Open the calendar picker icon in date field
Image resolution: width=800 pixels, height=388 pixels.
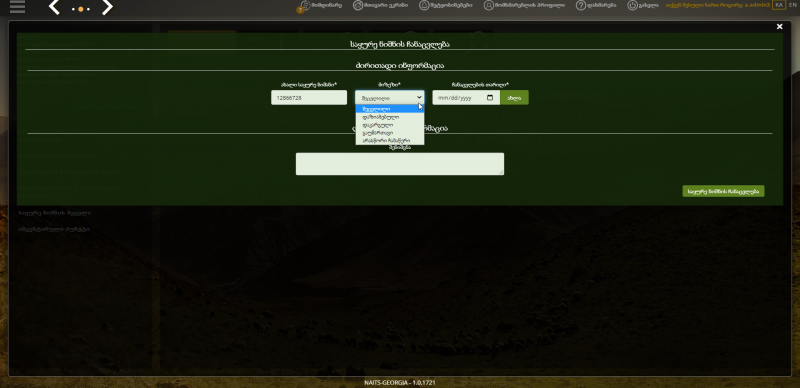tap(490, 98)
